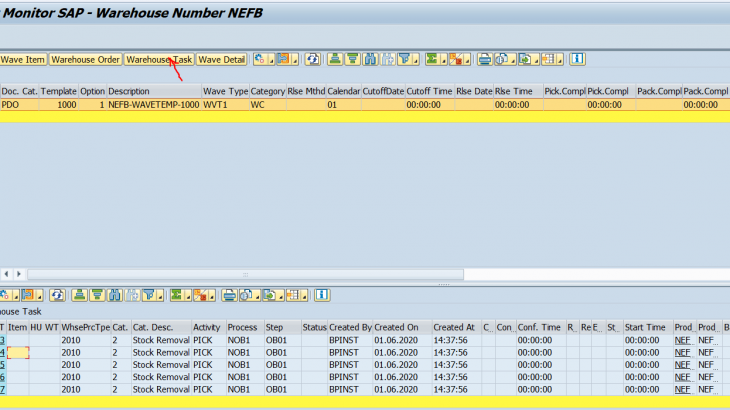Screen dimensions: 730x410
Task: Open warehouse task link ending in 3
Action: (x=2, y=340)
